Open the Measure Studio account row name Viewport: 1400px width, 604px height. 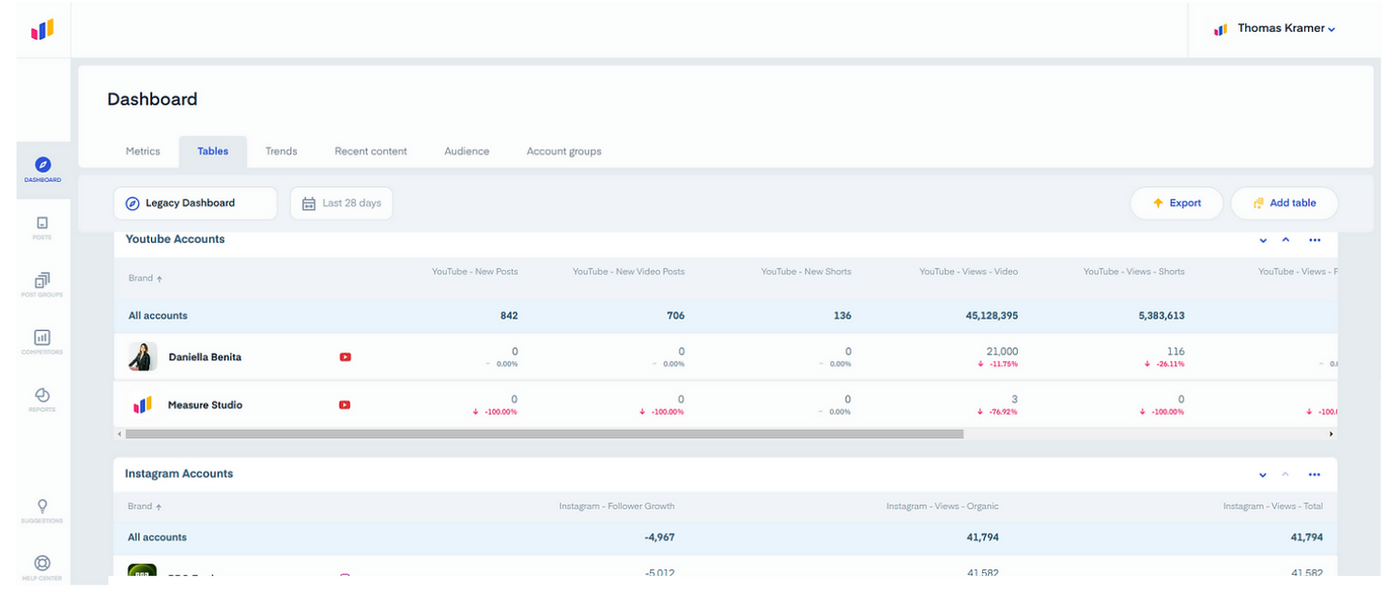[x=205, y=405]
